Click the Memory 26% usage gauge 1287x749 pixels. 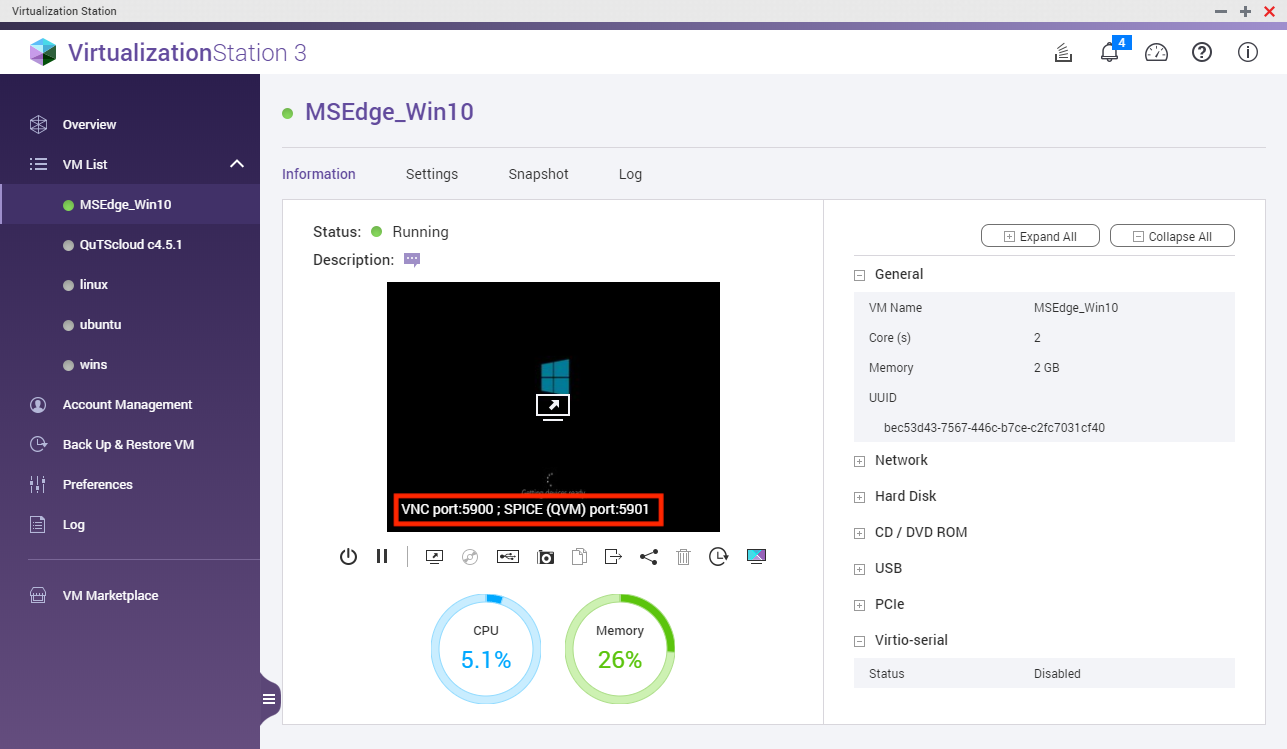point(620,647)
